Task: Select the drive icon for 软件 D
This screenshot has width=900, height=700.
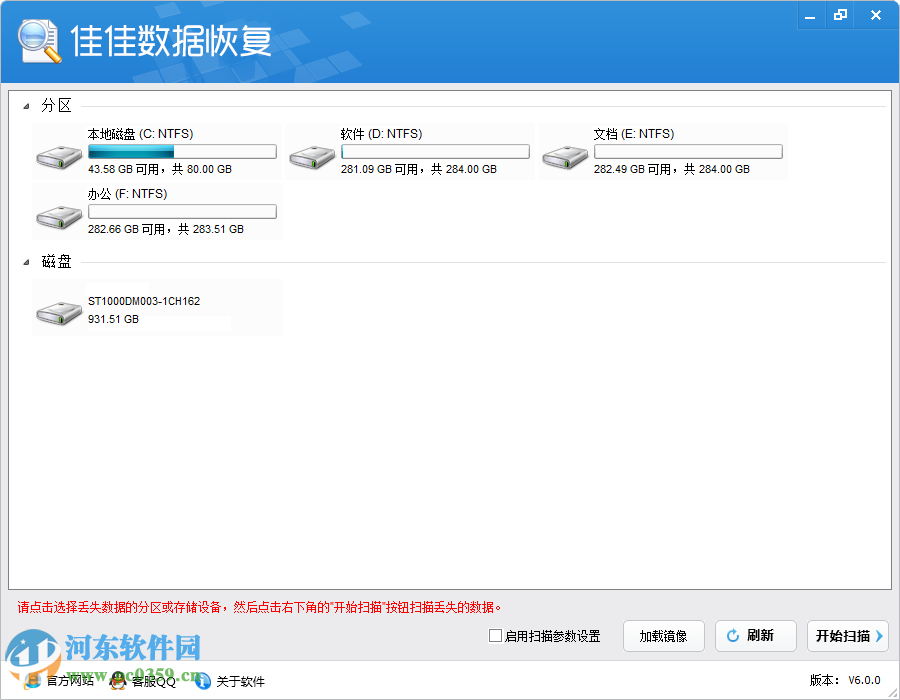Action: tap(312, 157)
